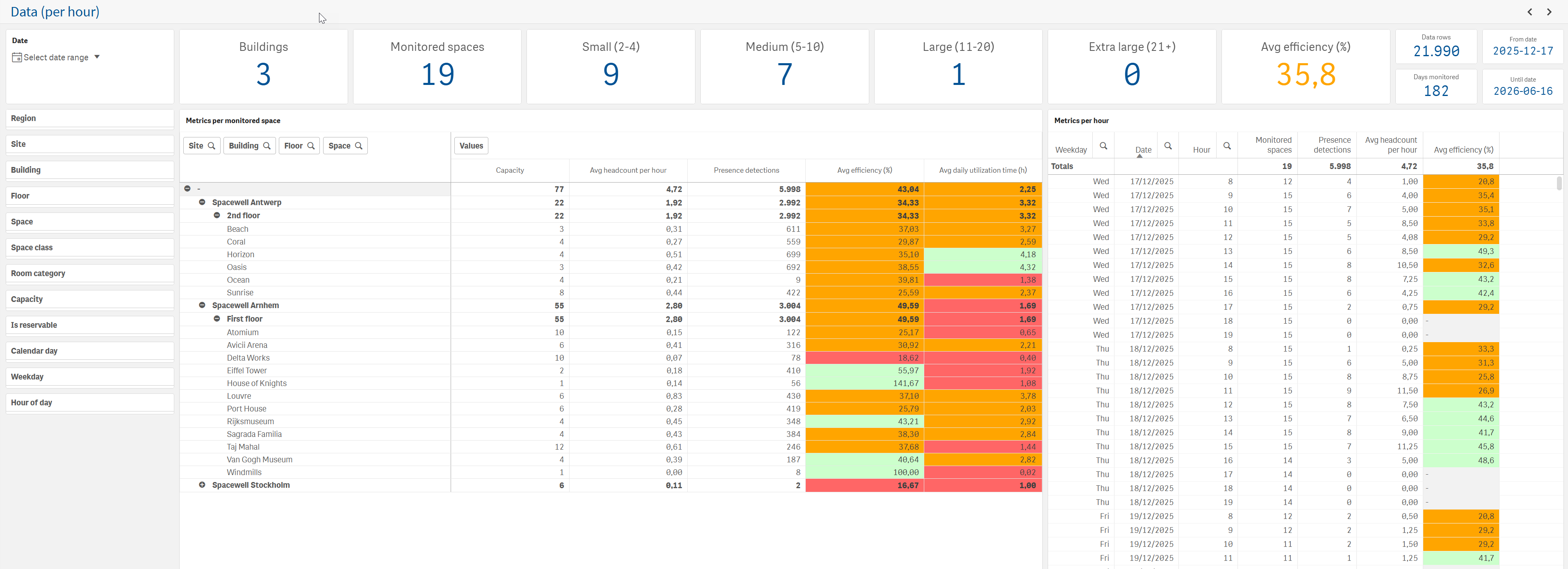Collapse the 2nd floor row
Image resolution: width=1568 pixels, height=569 pixels.
click(x=217, y=216)
